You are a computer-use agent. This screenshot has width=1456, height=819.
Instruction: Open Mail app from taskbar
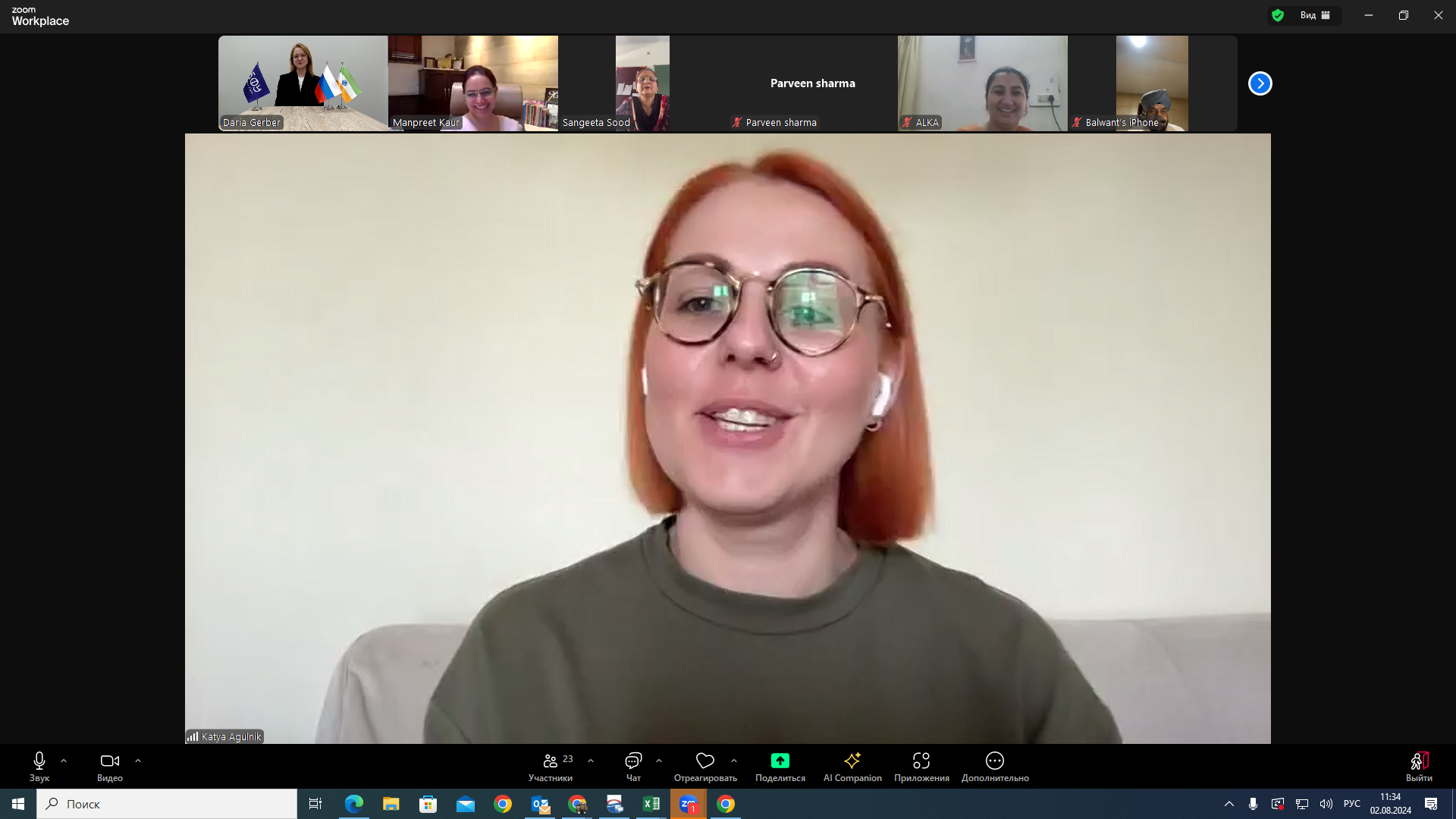click(x=466, y=804)
